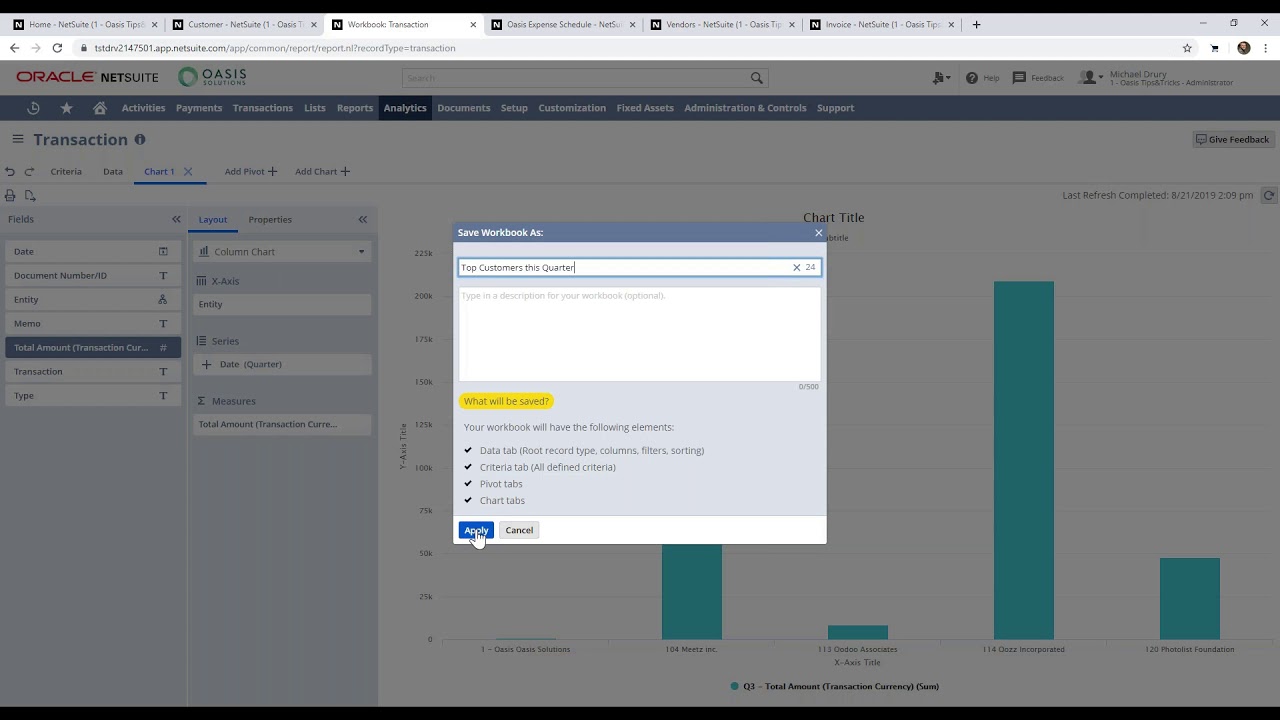The image size is (1280, 720).
Task: Switch to the Data tab
Action: (x=113, y=171)
